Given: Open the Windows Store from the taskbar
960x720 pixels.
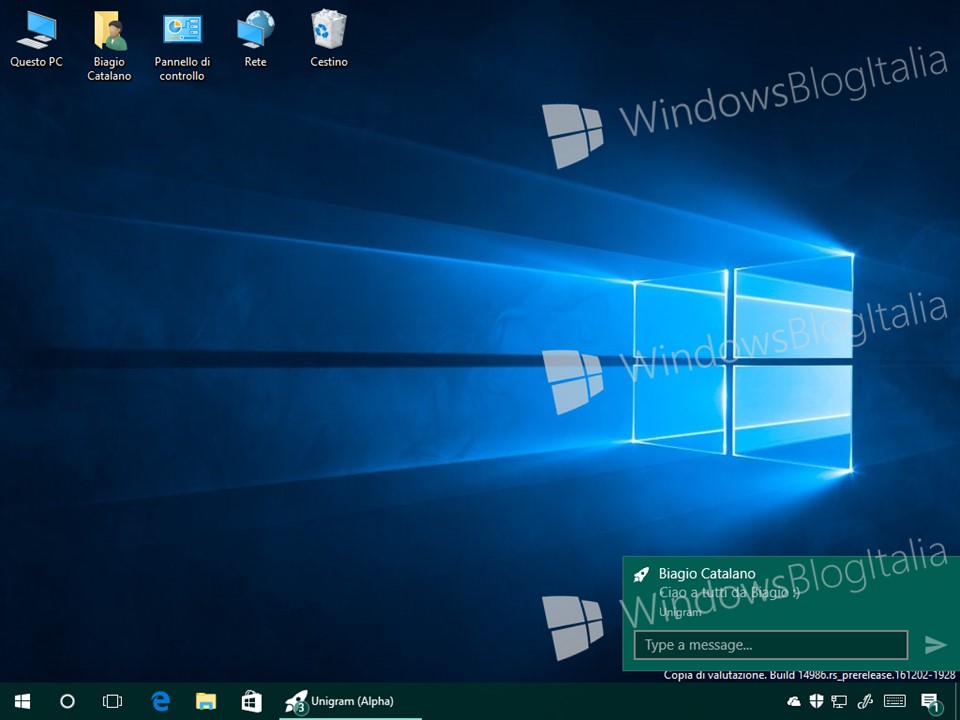Looking at the screenshot, I should 252,701.
